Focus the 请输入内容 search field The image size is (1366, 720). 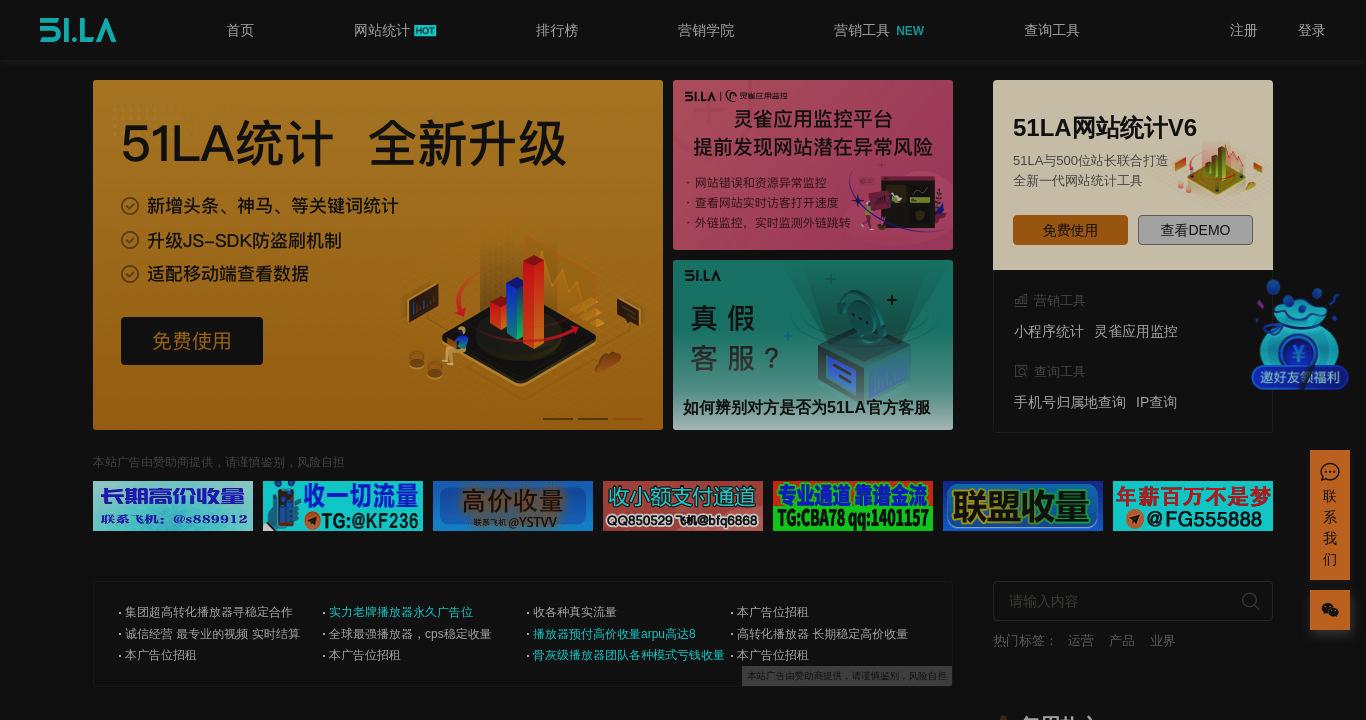[1133, 601]
